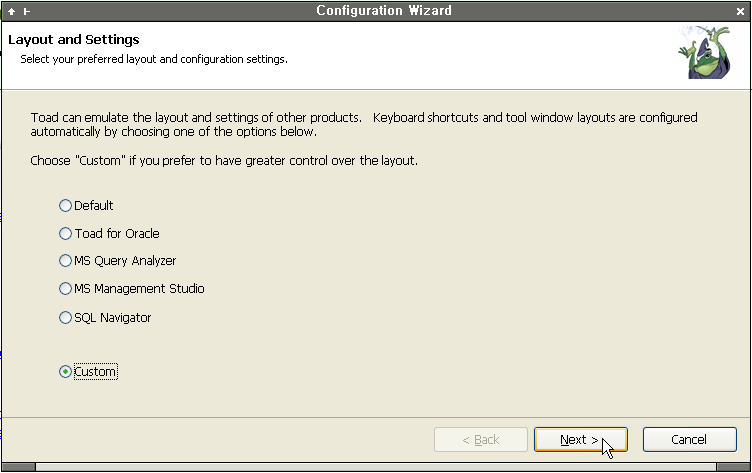Click the Configuration Wizard title bar text
This screenshot has height=473, width=752.
(384, 11)
